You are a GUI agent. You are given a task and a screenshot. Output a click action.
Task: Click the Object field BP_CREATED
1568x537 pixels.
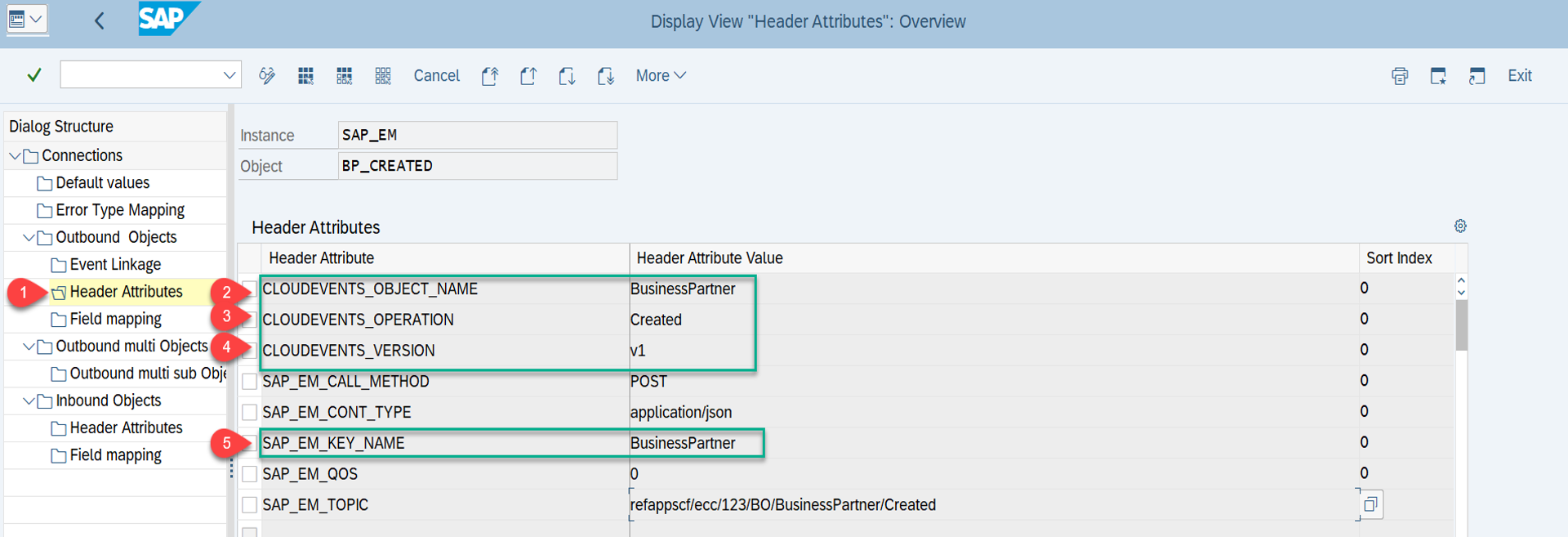click(478, 166)
